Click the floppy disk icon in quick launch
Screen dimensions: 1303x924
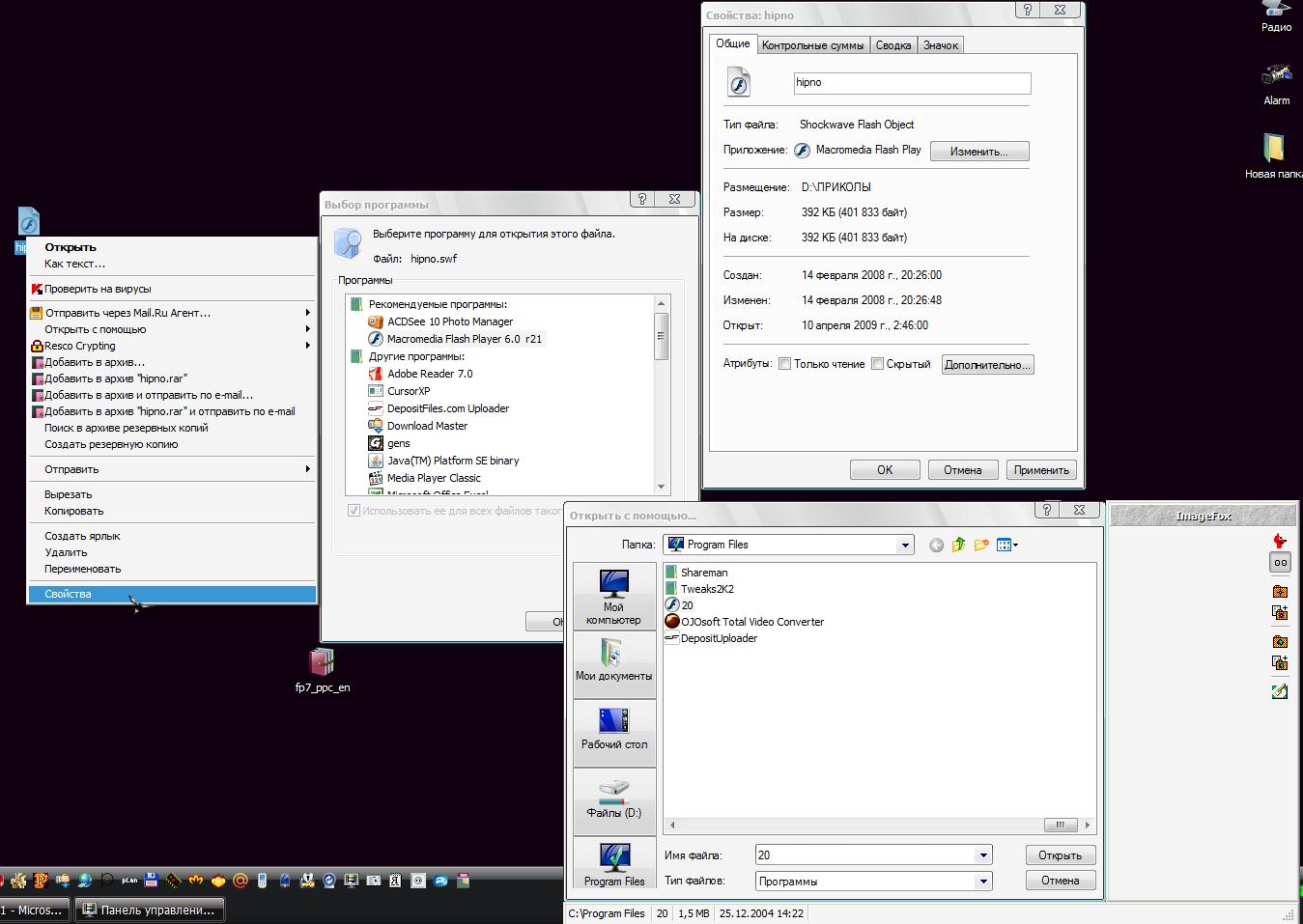point(152,880)
